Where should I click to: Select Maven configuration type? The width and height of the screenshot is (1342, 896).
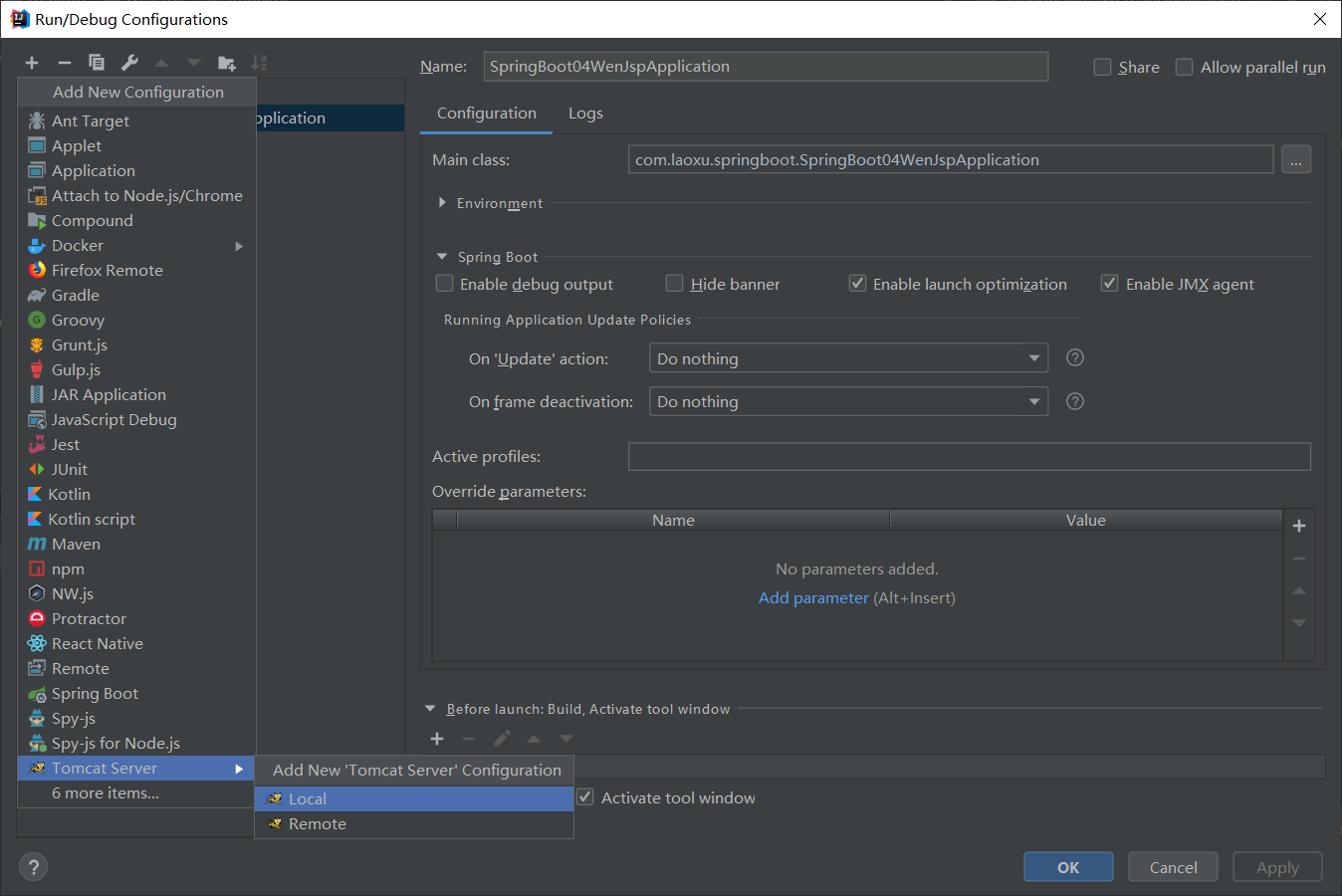[136, 544]
